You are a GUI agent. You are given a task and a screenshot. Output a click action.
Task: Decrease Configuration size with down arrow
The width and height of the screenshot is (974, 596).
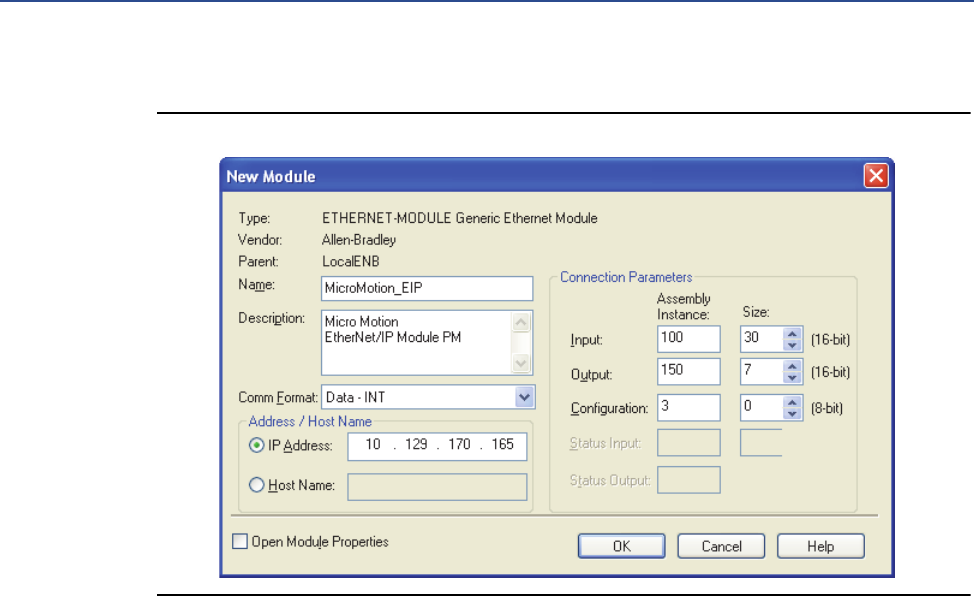click(x=793, y=412)
